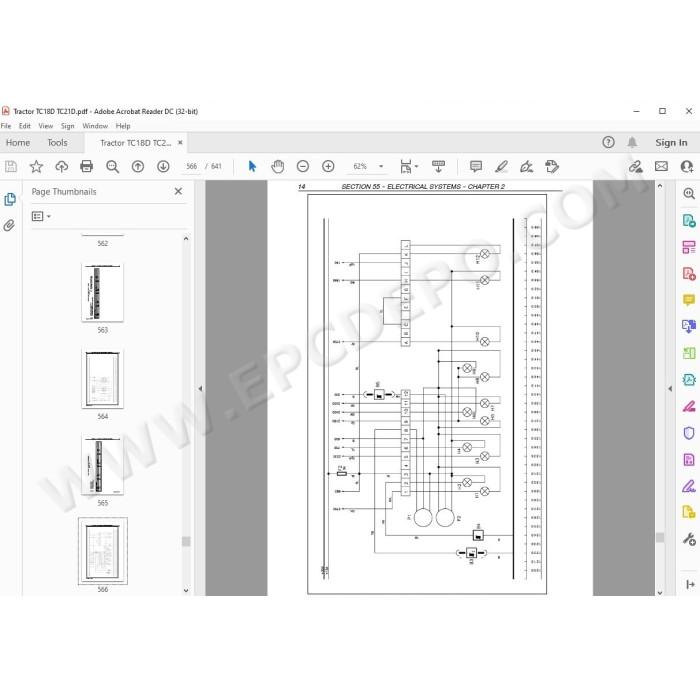The width and height of the screenshot is (700, 700).
Task: Open the More Tools wrench icon
Action: point(689,539)
